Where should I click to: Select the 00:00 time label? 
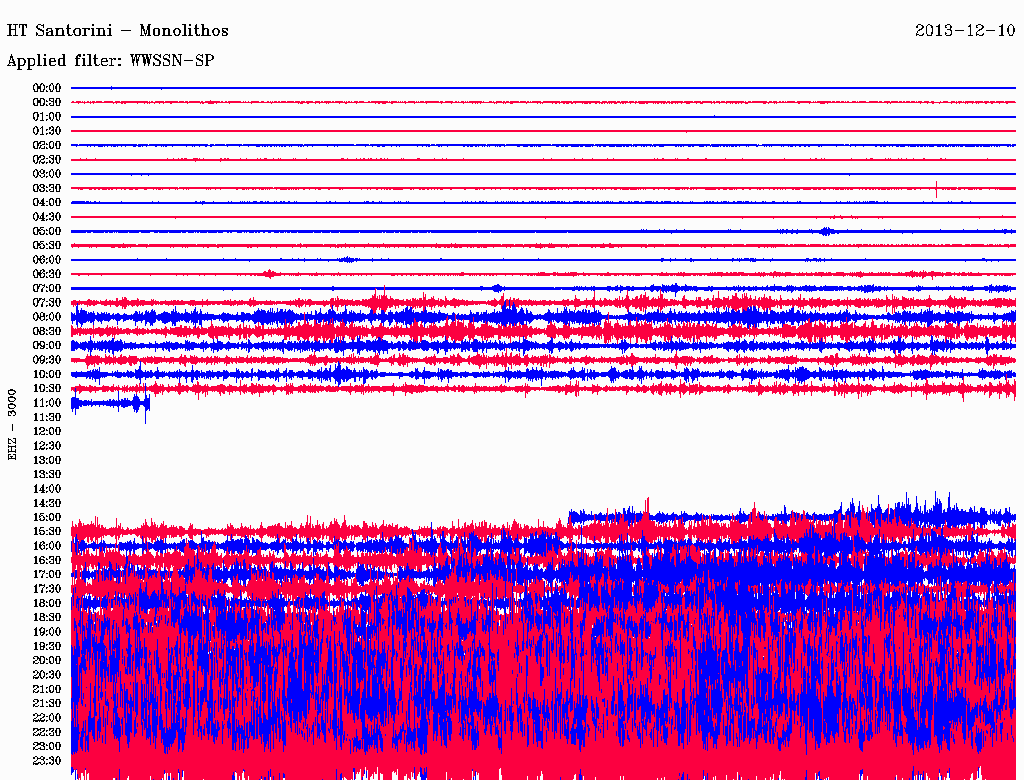click(47, 88)
